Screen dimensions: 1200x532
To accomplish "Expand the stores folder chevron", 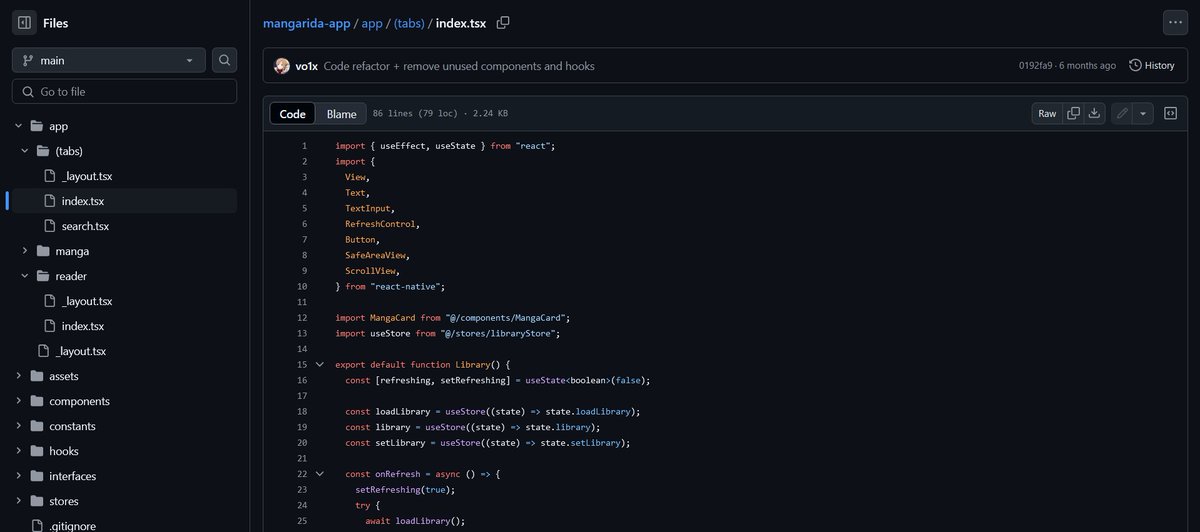I will 18,501.
